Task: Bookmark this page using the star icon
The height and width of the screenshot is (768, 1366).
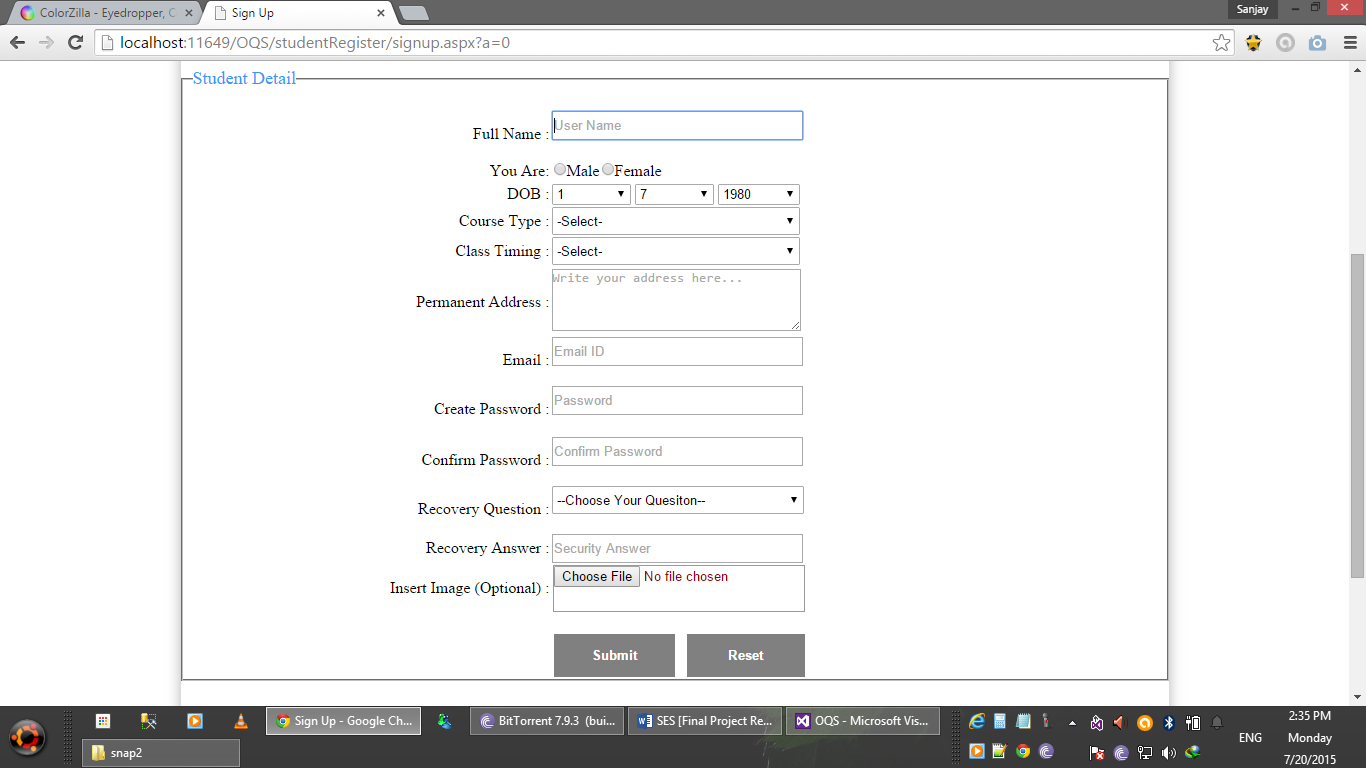Action: click(1224, 43)
